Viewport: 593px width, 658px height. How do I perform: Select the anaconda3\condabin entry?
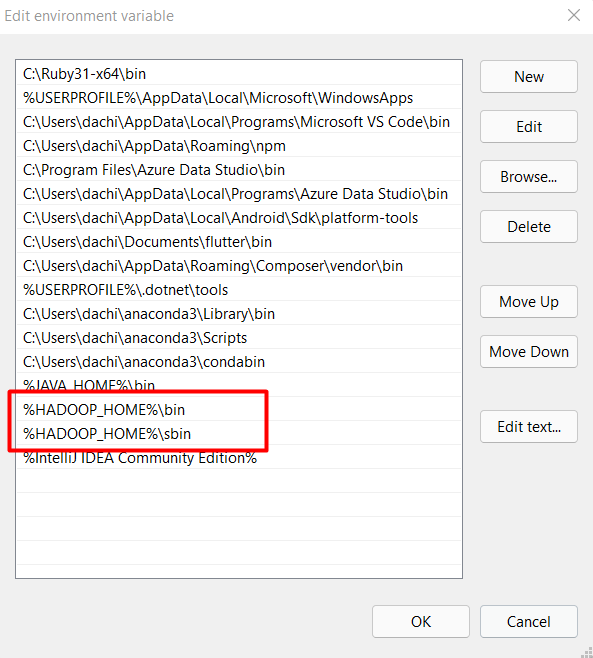click(239, 361)
